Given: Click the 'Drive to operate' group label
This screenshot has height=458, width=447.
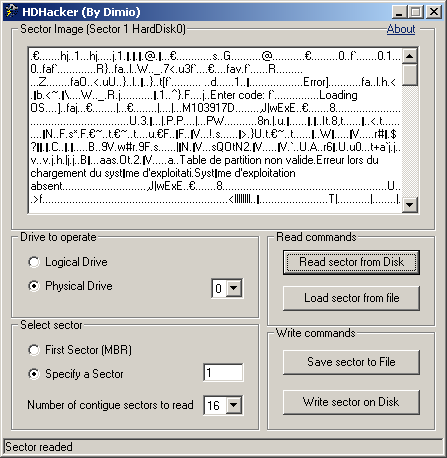Looking at the screenshot, I should pyautogui.click(x=58, y=237).
